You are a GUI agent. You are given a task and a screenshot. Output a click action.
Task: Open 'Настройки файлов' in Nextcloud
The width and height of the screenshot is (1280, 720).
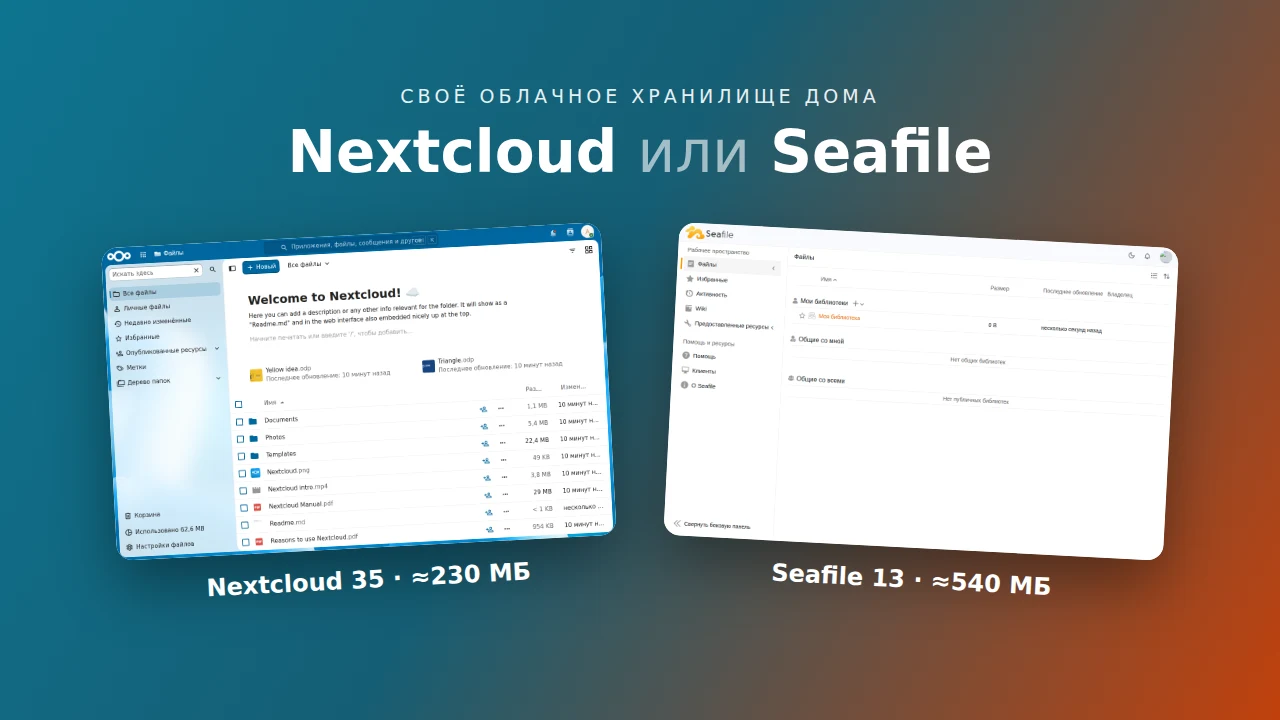click(160, 545)
